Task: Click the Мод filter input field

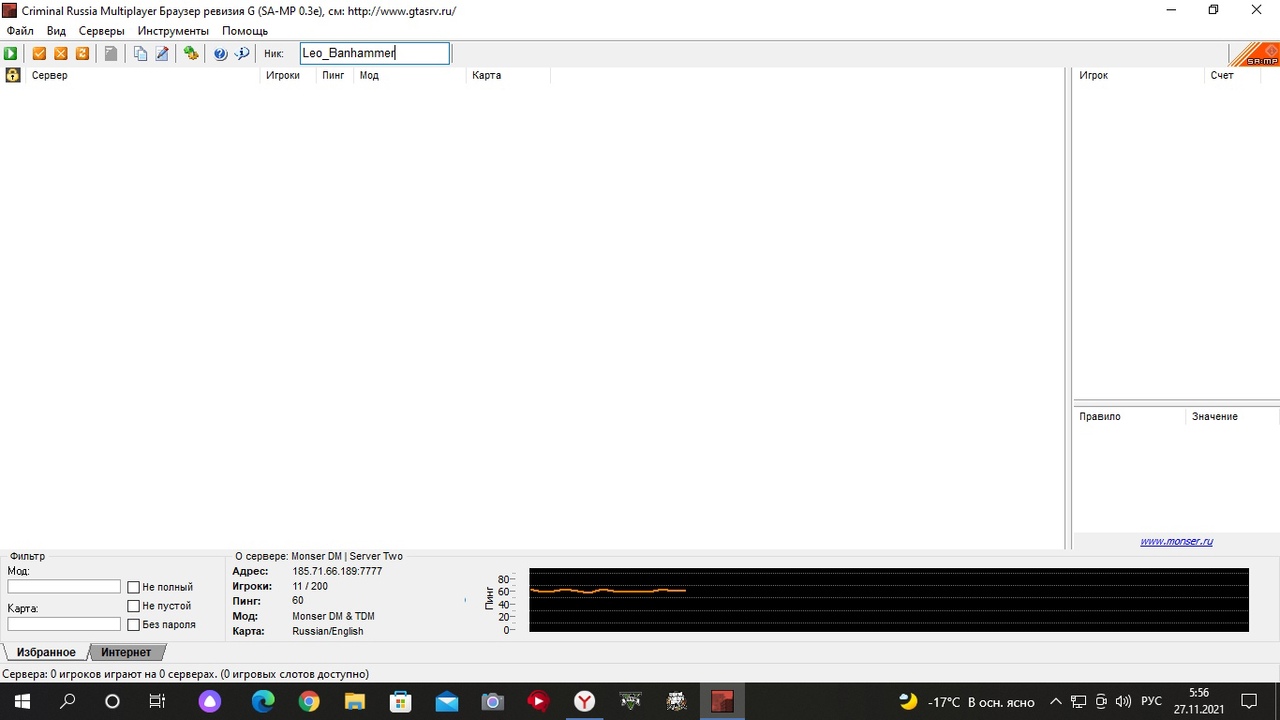Action: click(64, 587)
